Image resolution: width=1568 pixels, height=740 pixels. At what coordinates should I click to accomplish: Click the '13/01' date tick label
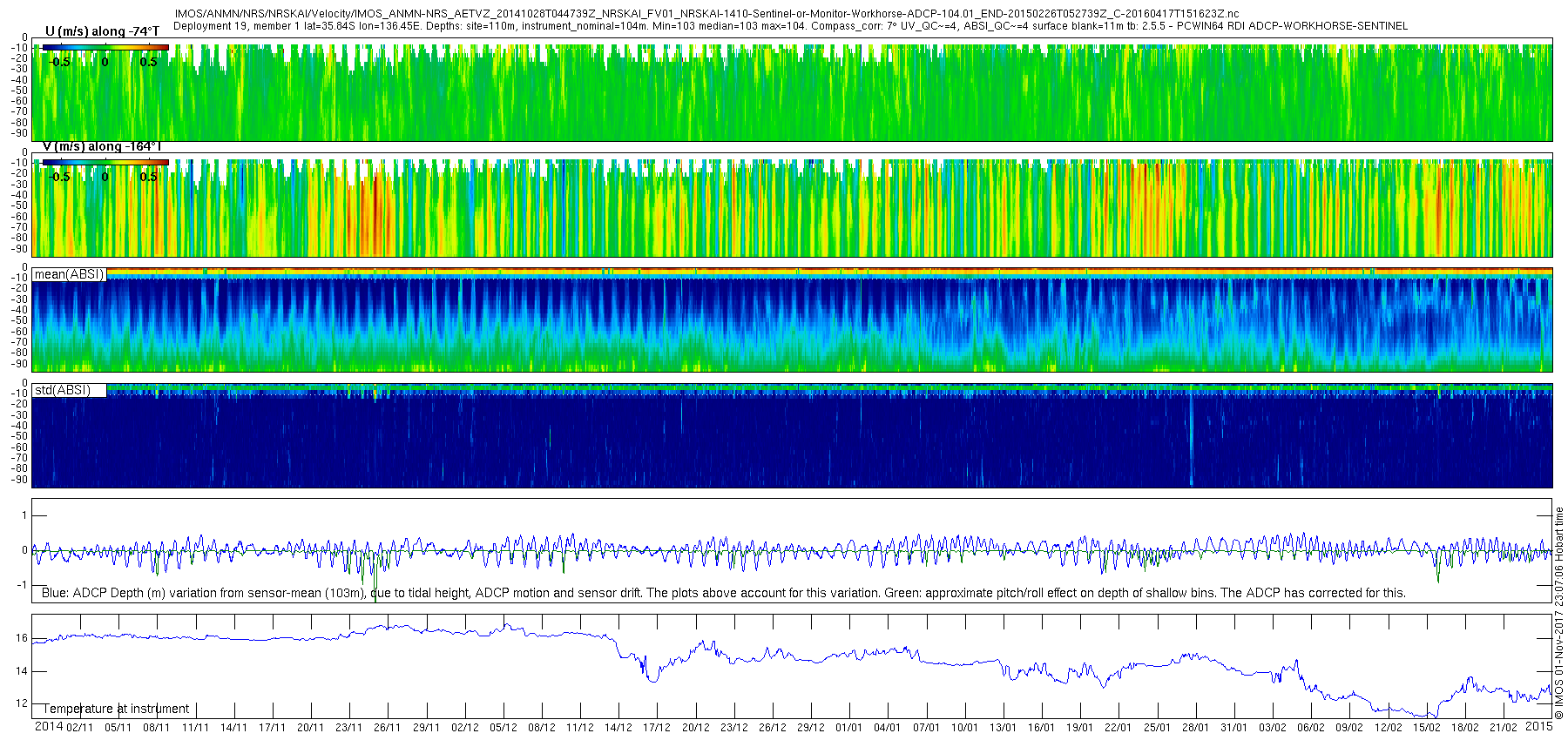[x=1004, y=728]
